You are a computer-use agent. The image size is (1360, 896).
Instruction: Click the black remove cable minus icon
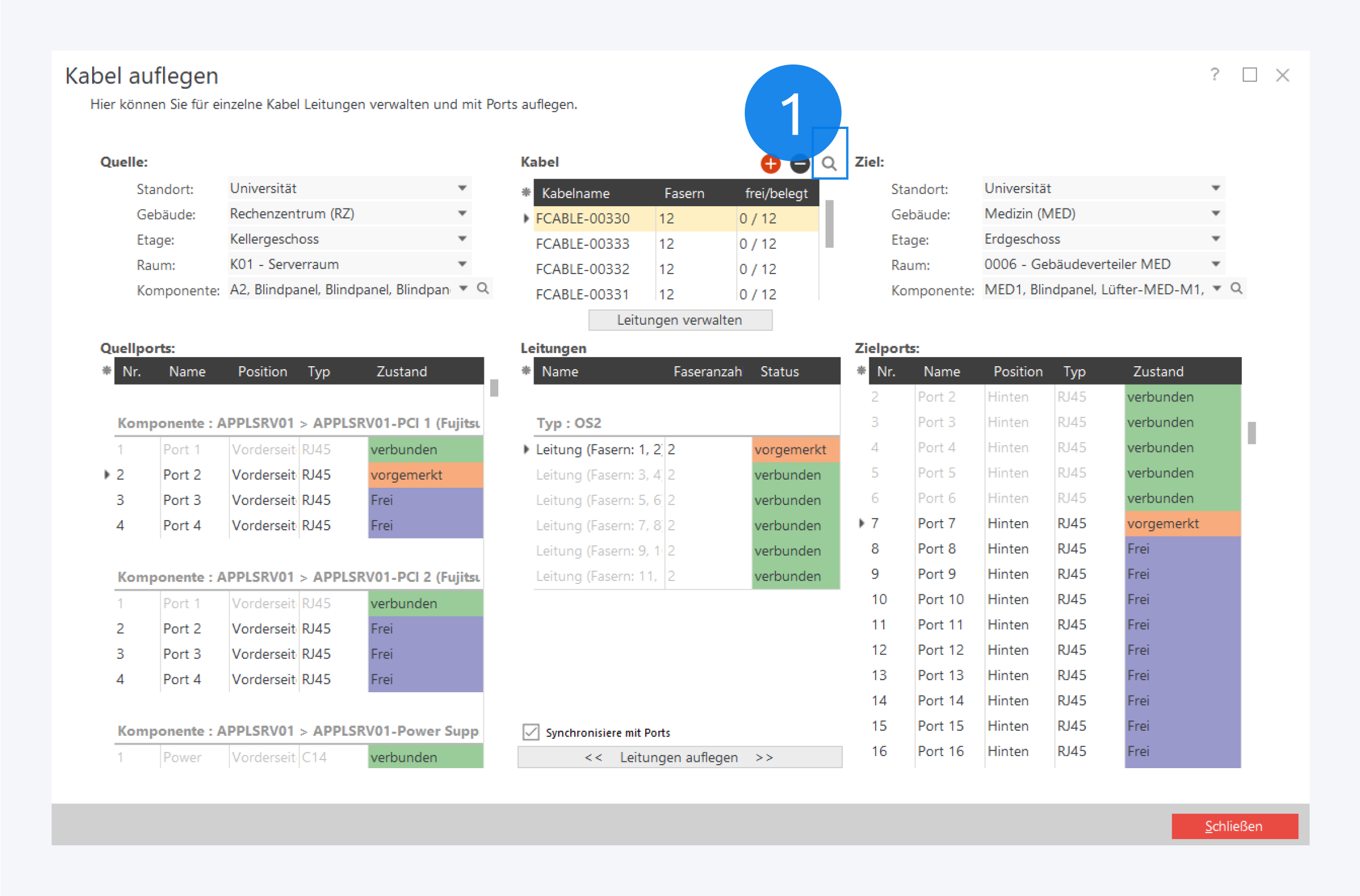click(800, 164)
